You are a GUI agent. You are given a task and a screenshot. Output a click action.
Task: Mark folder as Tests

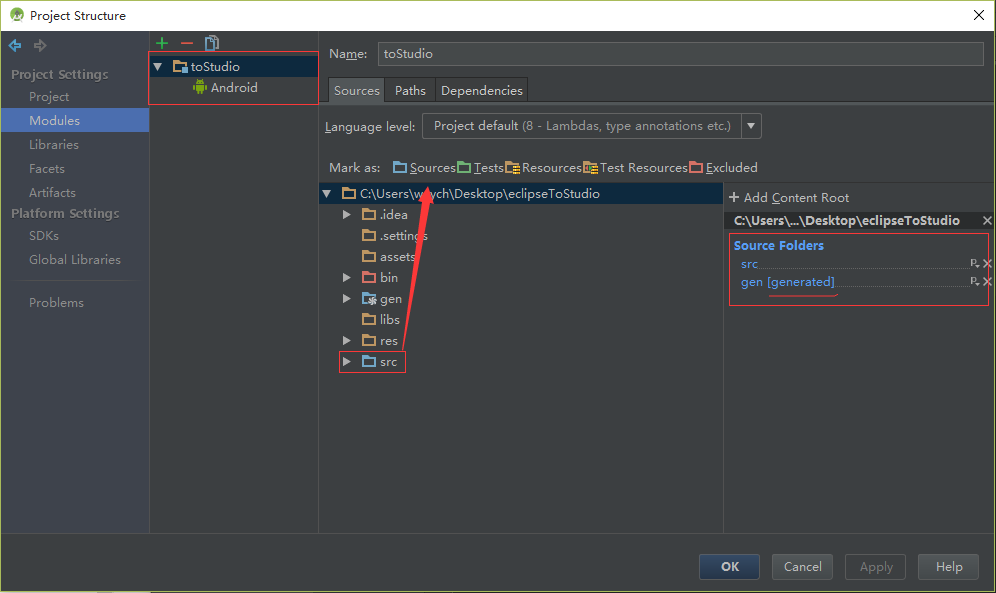481,168
